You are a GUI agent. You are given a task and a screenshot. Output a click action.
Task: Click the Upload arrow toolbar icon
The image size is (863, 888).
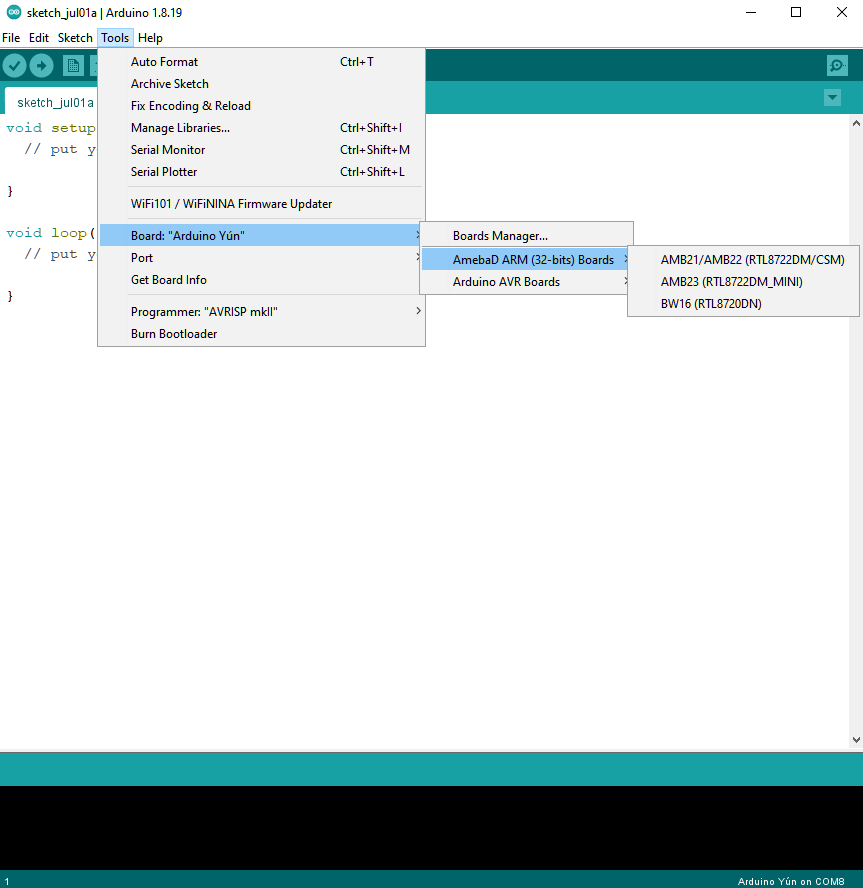[41, 66]
